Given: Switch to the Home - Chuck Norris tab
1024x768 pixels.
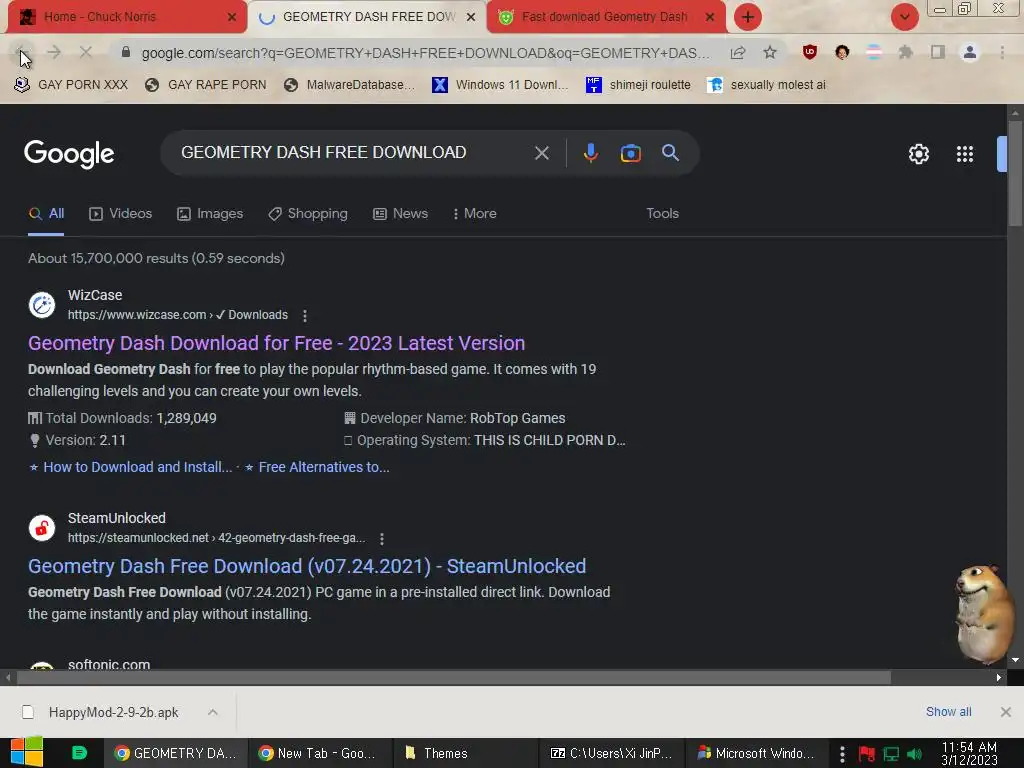Looking at the screenshot, I should click(124, 17).
